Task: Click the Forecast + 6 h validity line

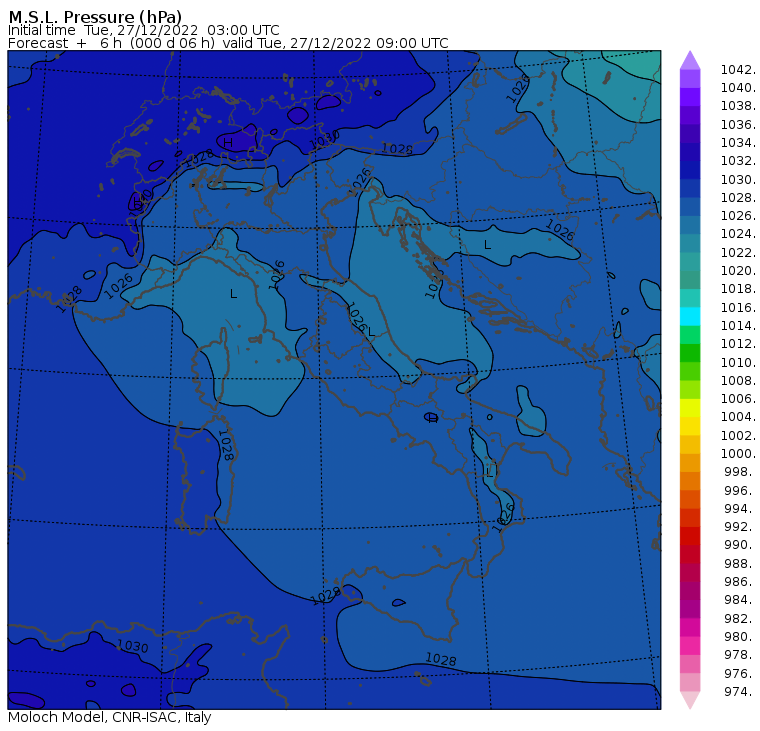Action: (x=228, y=43)
